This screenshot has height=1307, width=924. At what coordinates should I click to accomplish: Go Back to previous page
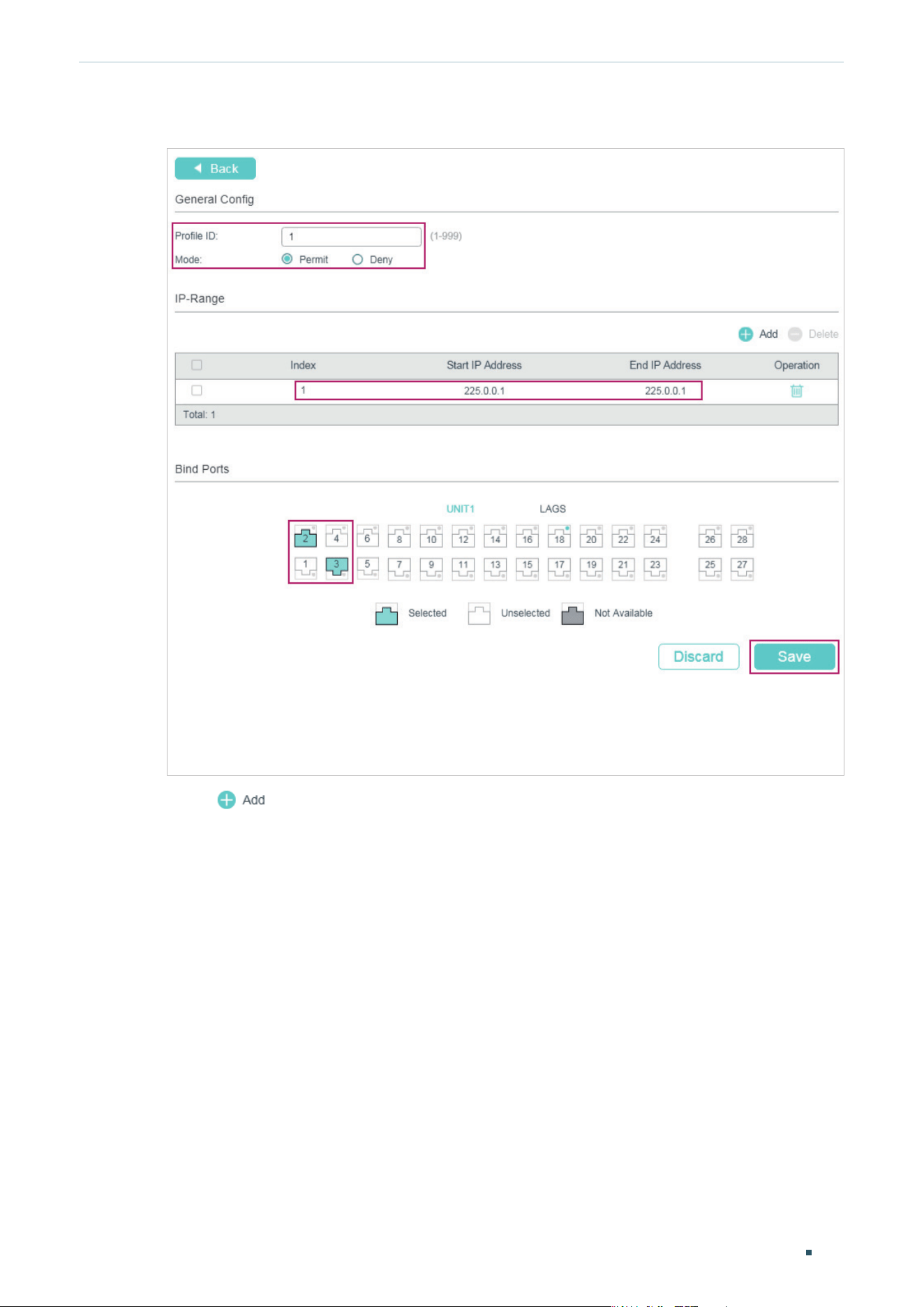point(215,168)
